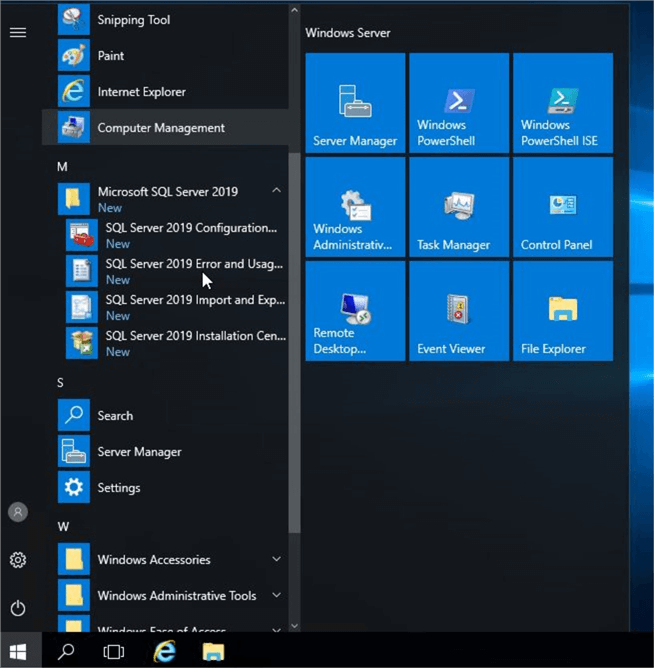The width and height of the screenshot is (654, 668).
Task: Open Task View on the taskbar
Action: (114, 651)
